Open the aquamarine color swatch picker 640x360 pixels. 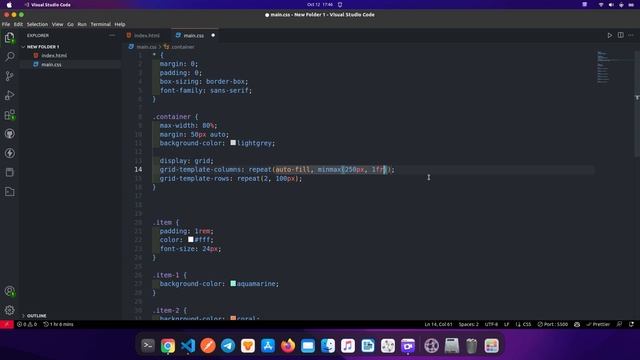pos(233,284)
